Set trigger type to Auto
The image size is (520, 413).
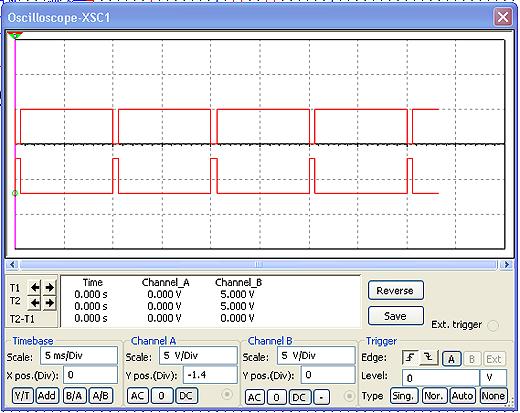pos(462,396)
